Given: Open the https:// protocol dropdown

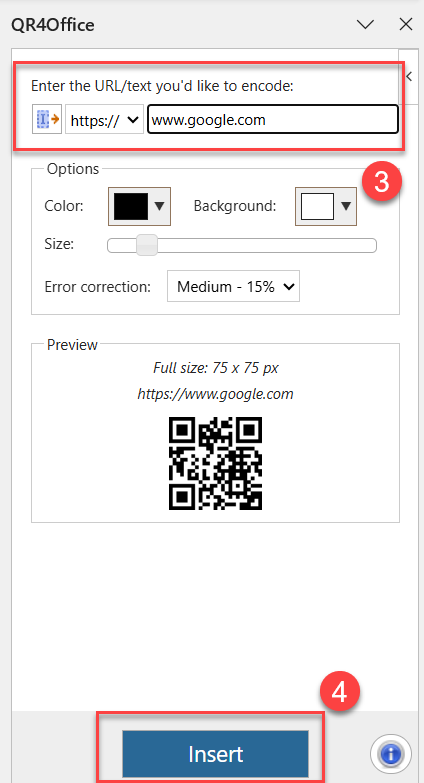Looking at the screenshot, I should coord(104,119).
